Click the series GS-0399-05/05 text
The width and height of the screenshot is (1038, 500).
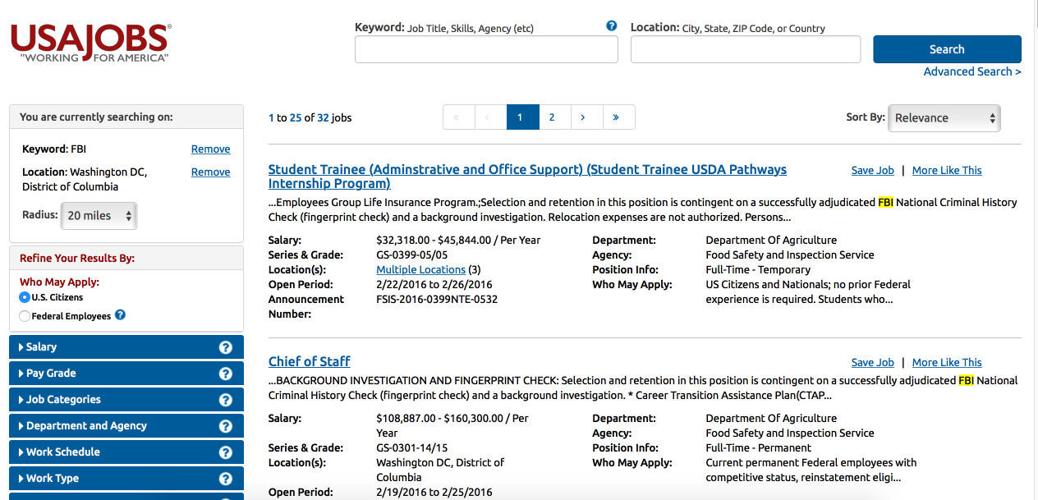(x=412, y=255)
